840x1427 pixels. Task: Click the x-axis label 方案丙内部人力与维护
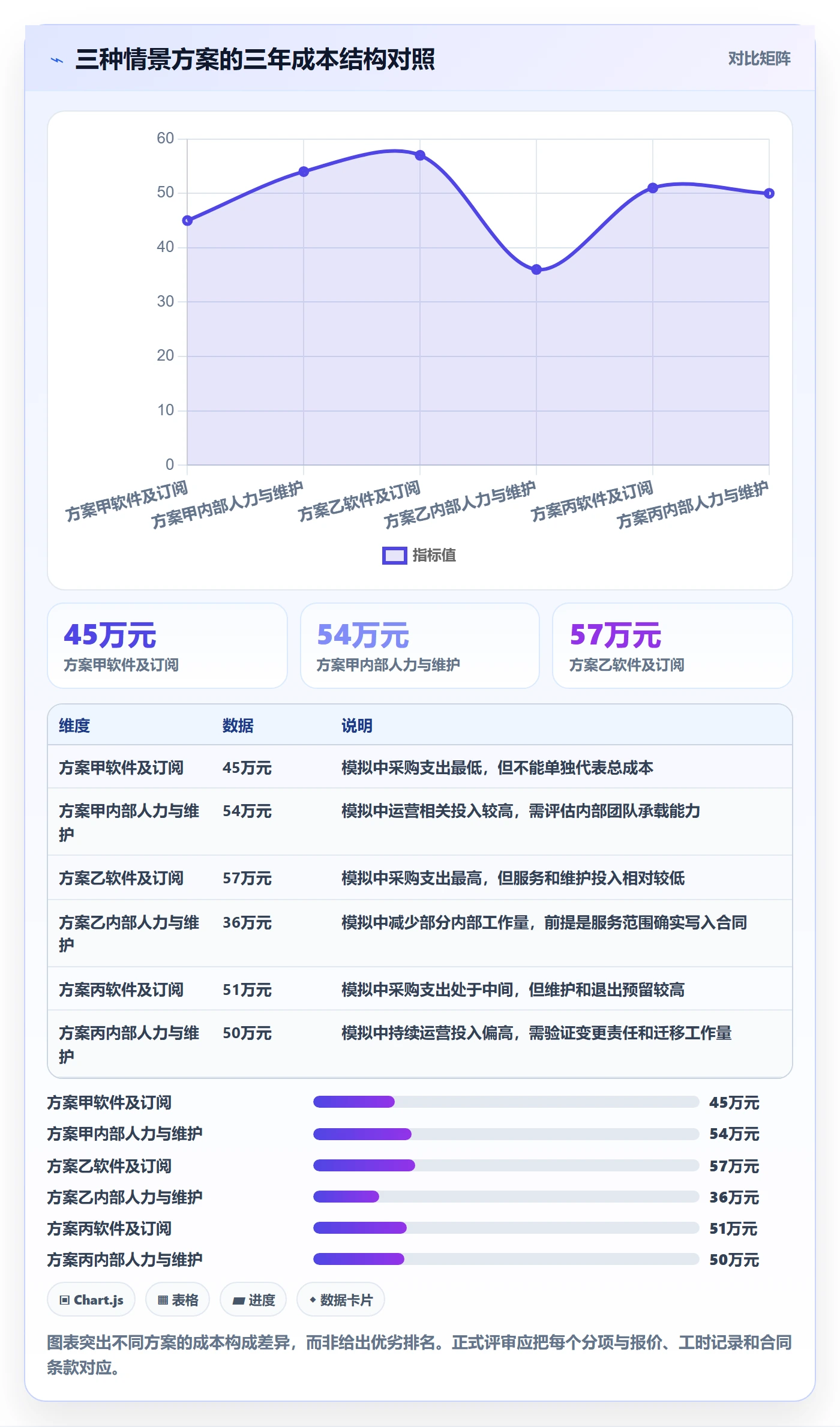pyautogui.click(x=693, y=505)
